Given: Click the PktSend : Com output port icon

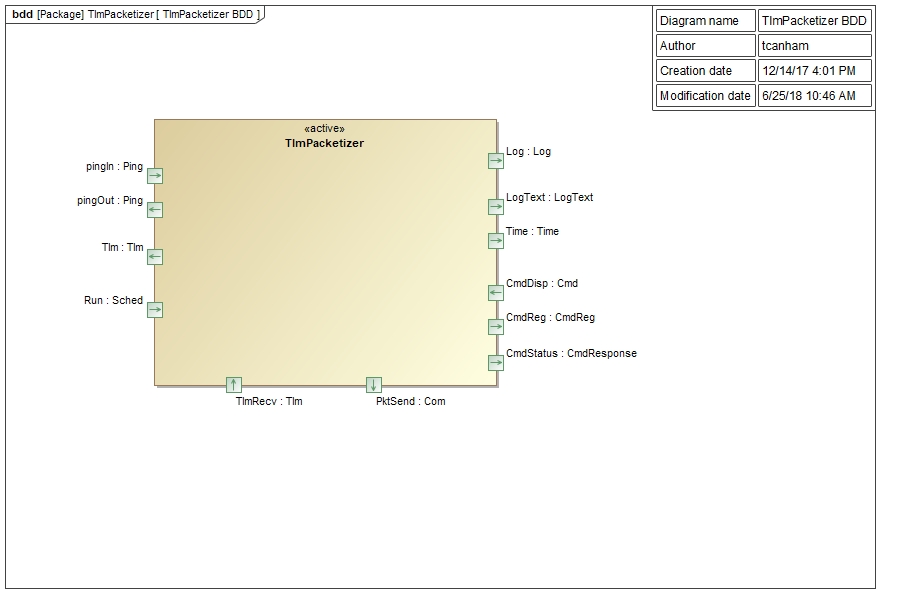Looking at the screenshot, I should (373, 383).
